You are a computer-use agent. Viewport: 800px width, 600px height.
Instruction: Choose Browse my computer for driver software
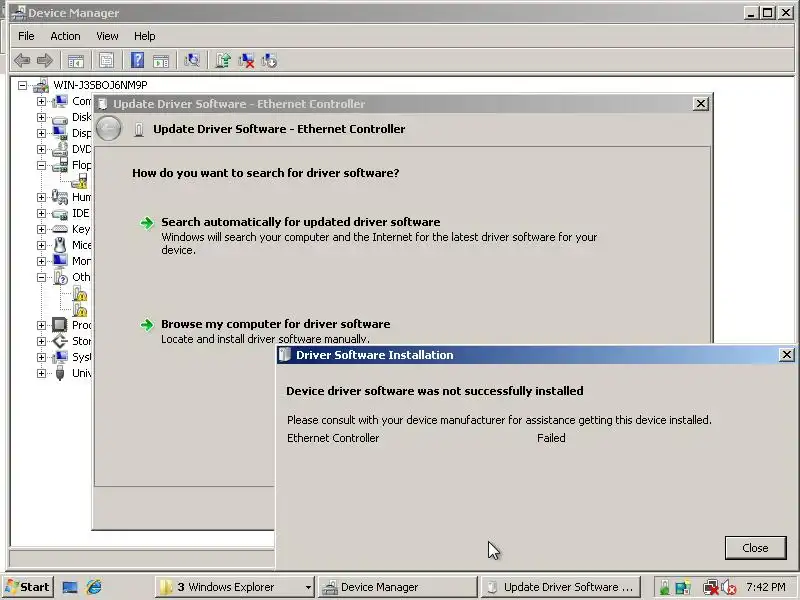[276, 324]
